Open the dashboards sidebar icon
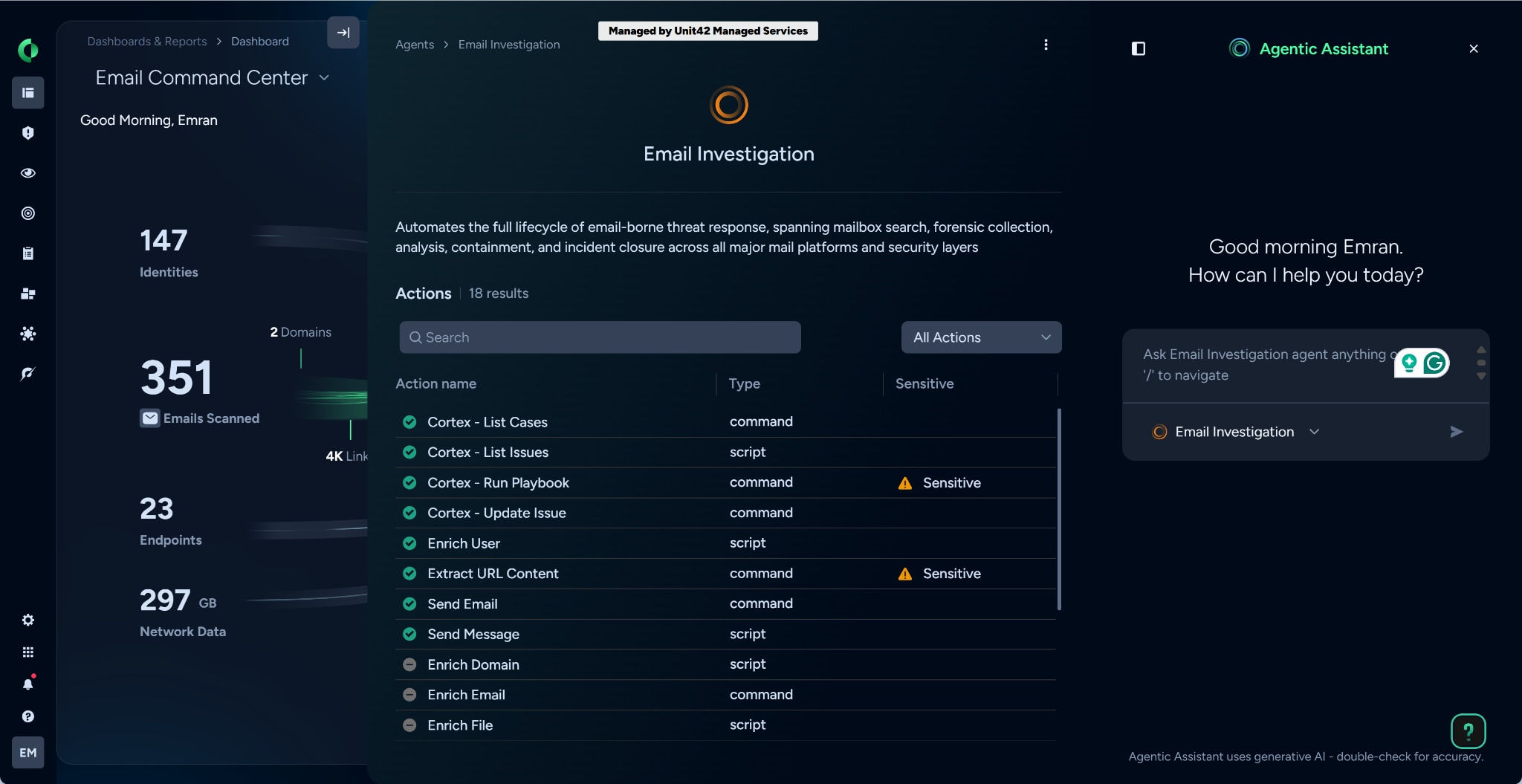Screen dimensions: 1522x784 [27, 93]
